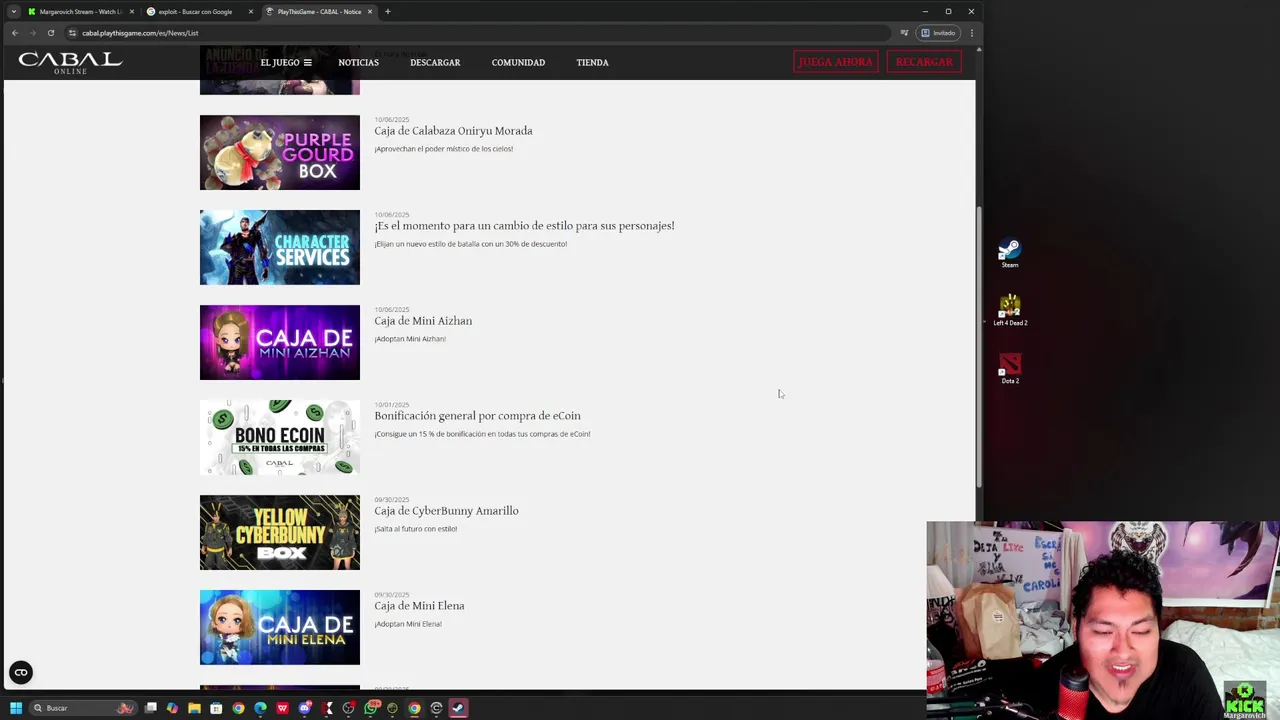Screen dimensions: 1280x720
Task: Click the page vertical scrollbar
Action: [979, 348]
